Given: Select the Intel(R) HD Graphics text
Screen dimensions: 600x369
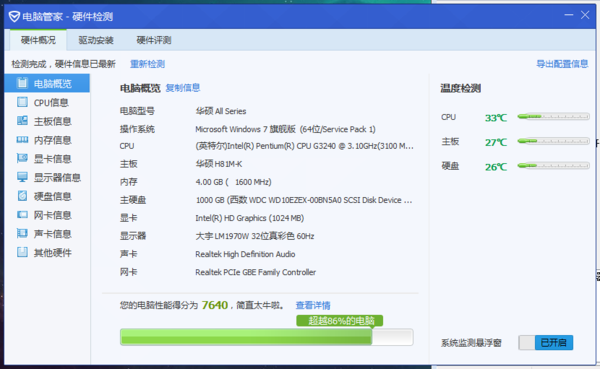Looking at the screenshot, I should point(249,218).
